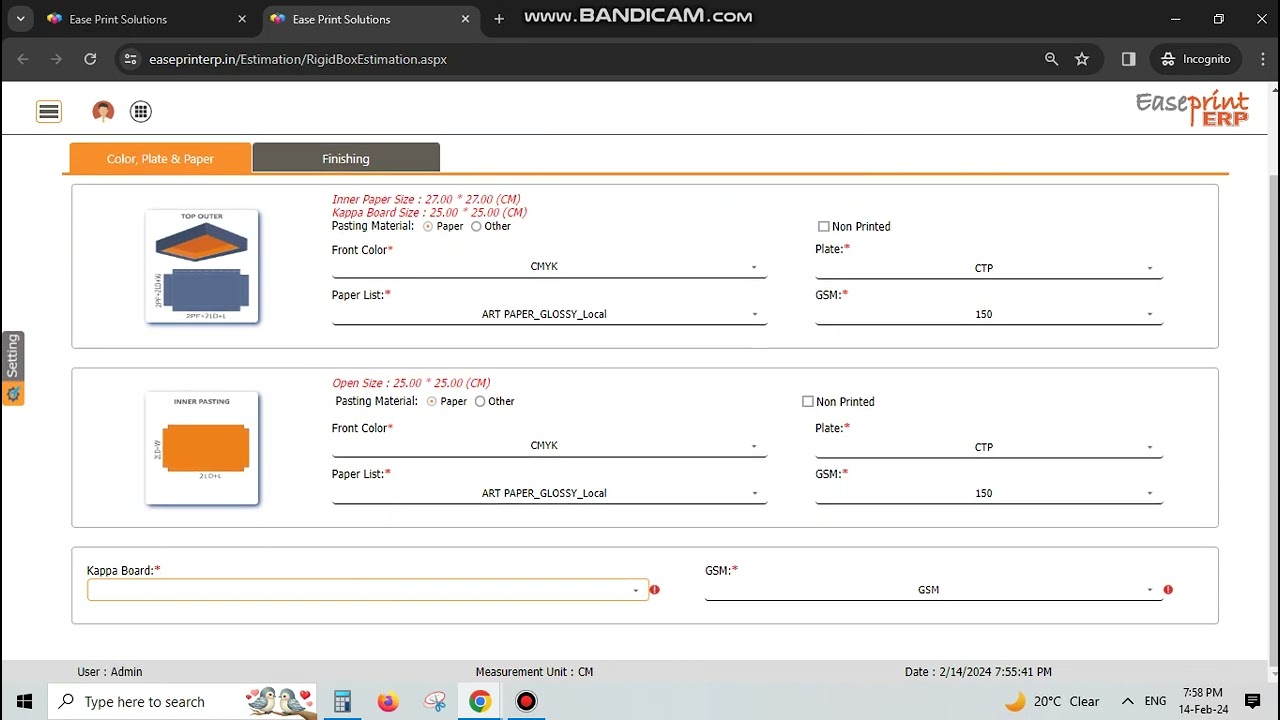Open Firefox from taskbar
Screen dimensions: 1280x720
click(388, 701)
